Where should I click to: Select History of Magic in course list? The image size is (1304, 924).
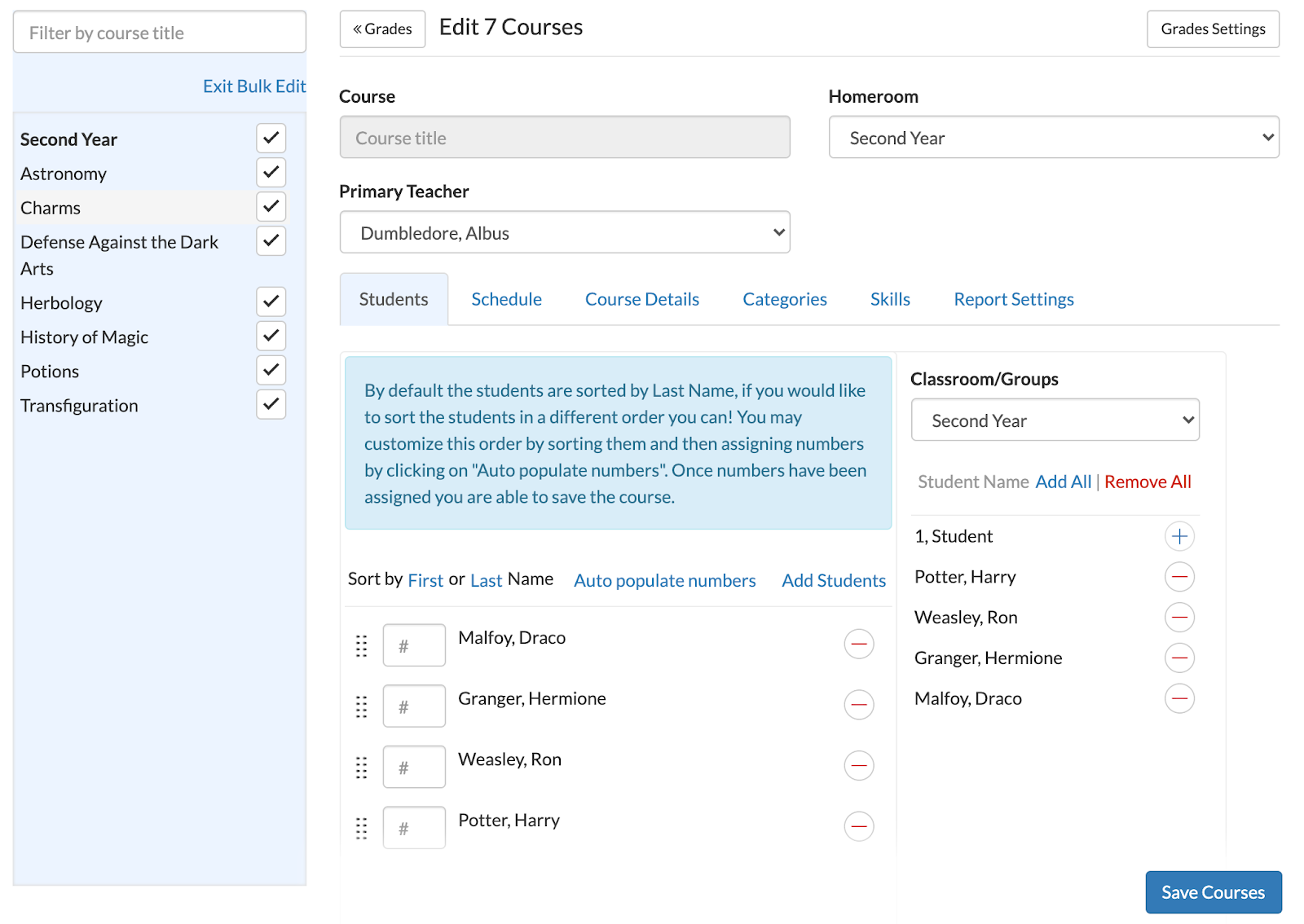pyautogui.click(x=84, y=337)
